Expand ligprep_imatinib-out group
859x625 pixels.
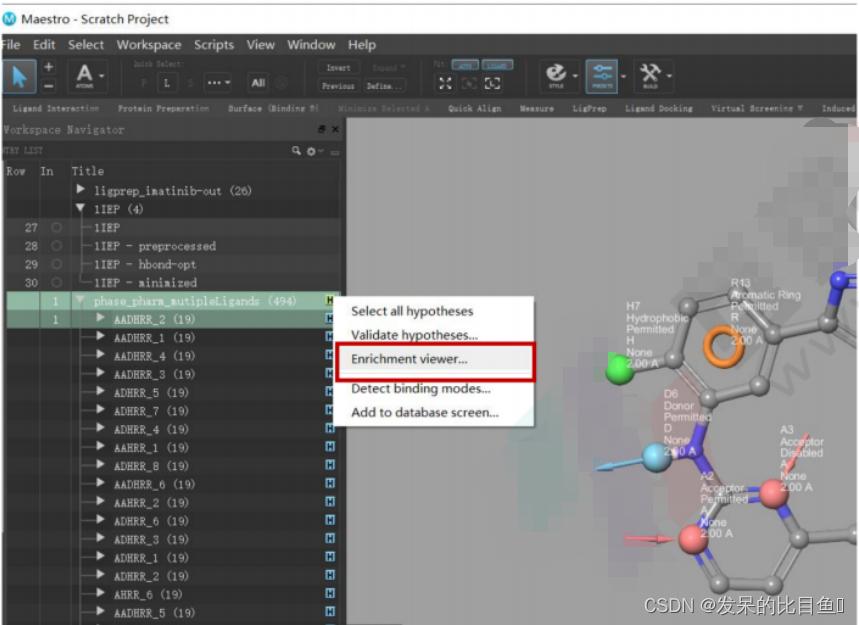[81, 190]
